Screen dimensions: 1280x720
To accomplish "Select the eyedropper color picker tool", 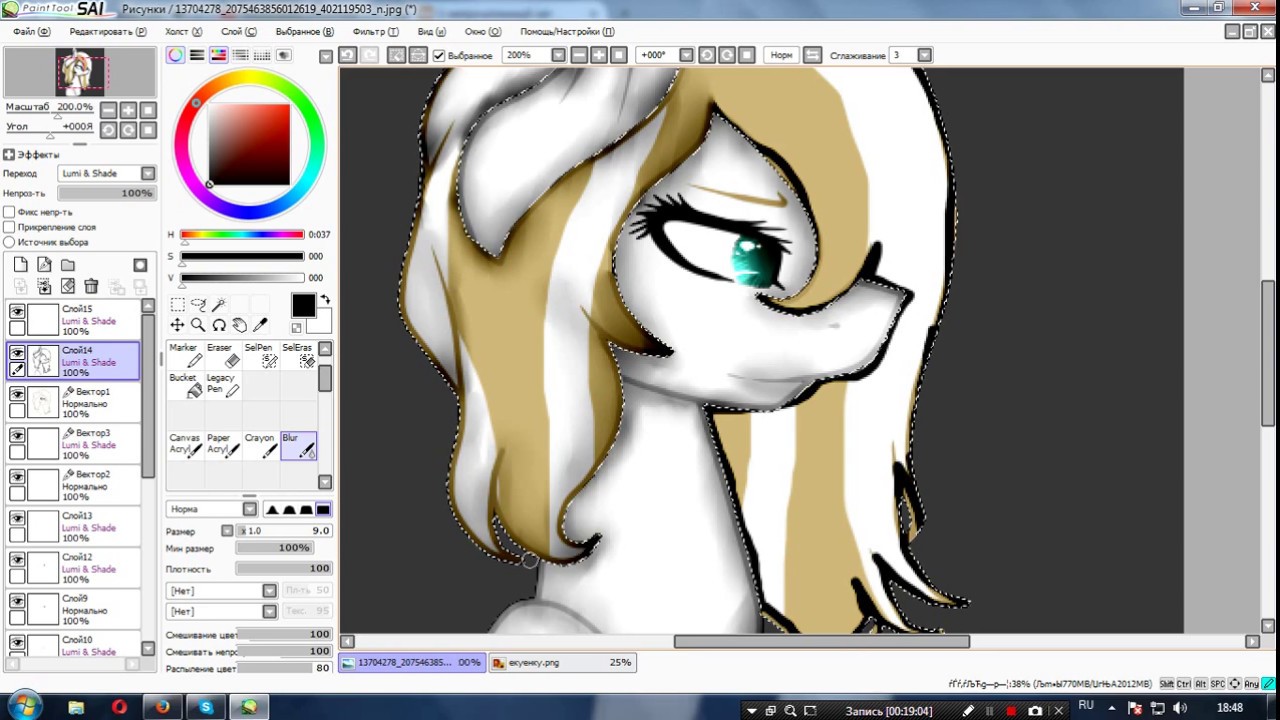I will (x=261, y=325).
